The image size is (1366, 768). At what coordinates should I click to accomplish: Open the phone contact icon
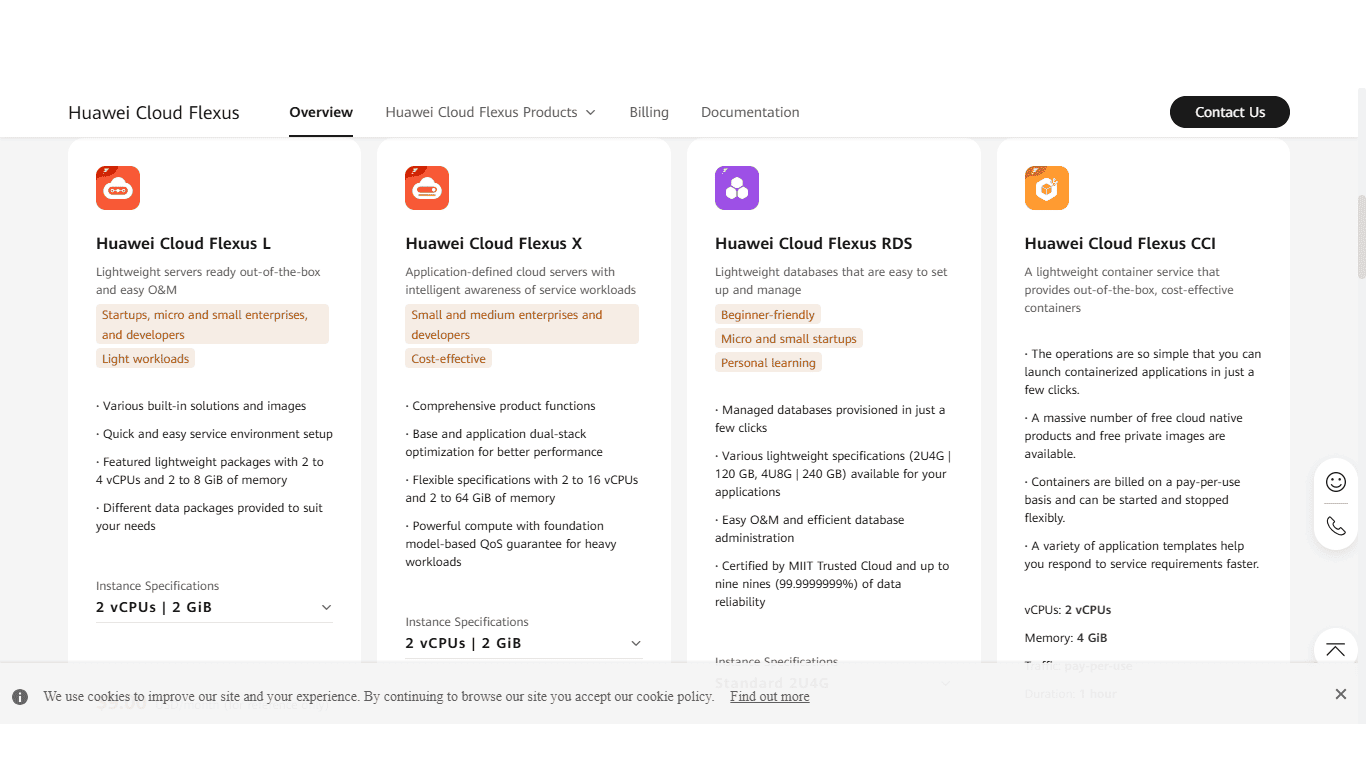pyautogui.click(x=1336, y=525)
